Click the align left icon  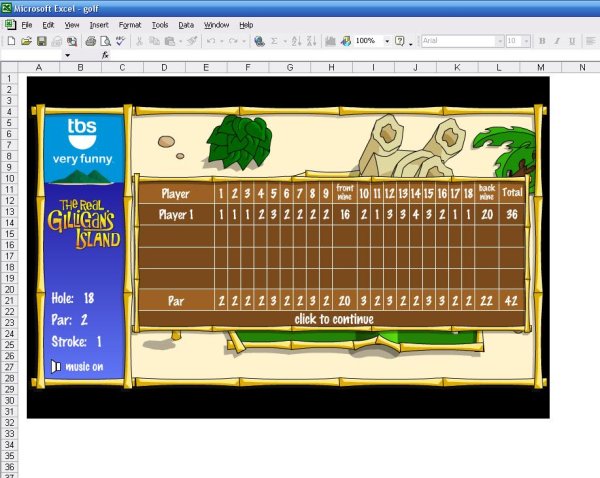(x=590, y=41)
